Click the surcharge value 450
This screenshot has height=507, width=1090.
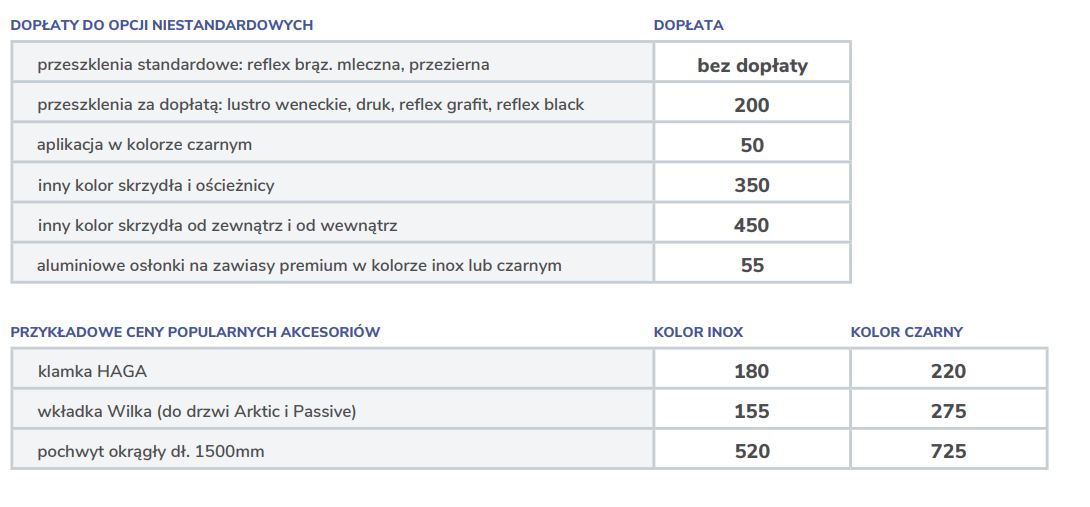click(x=752, y=225)
